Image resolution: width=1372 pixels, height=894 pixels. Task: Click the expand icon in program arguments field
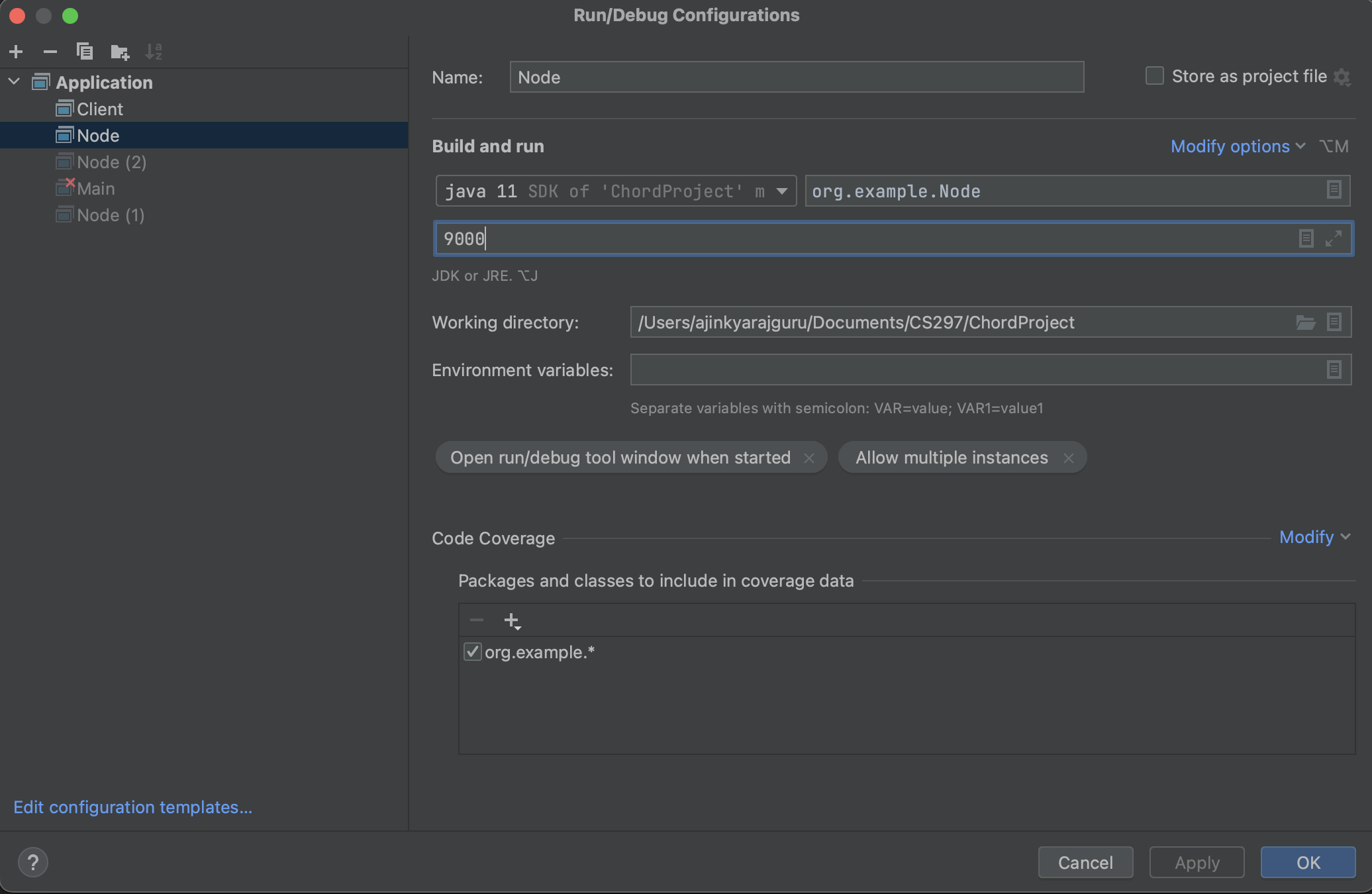1334,238
